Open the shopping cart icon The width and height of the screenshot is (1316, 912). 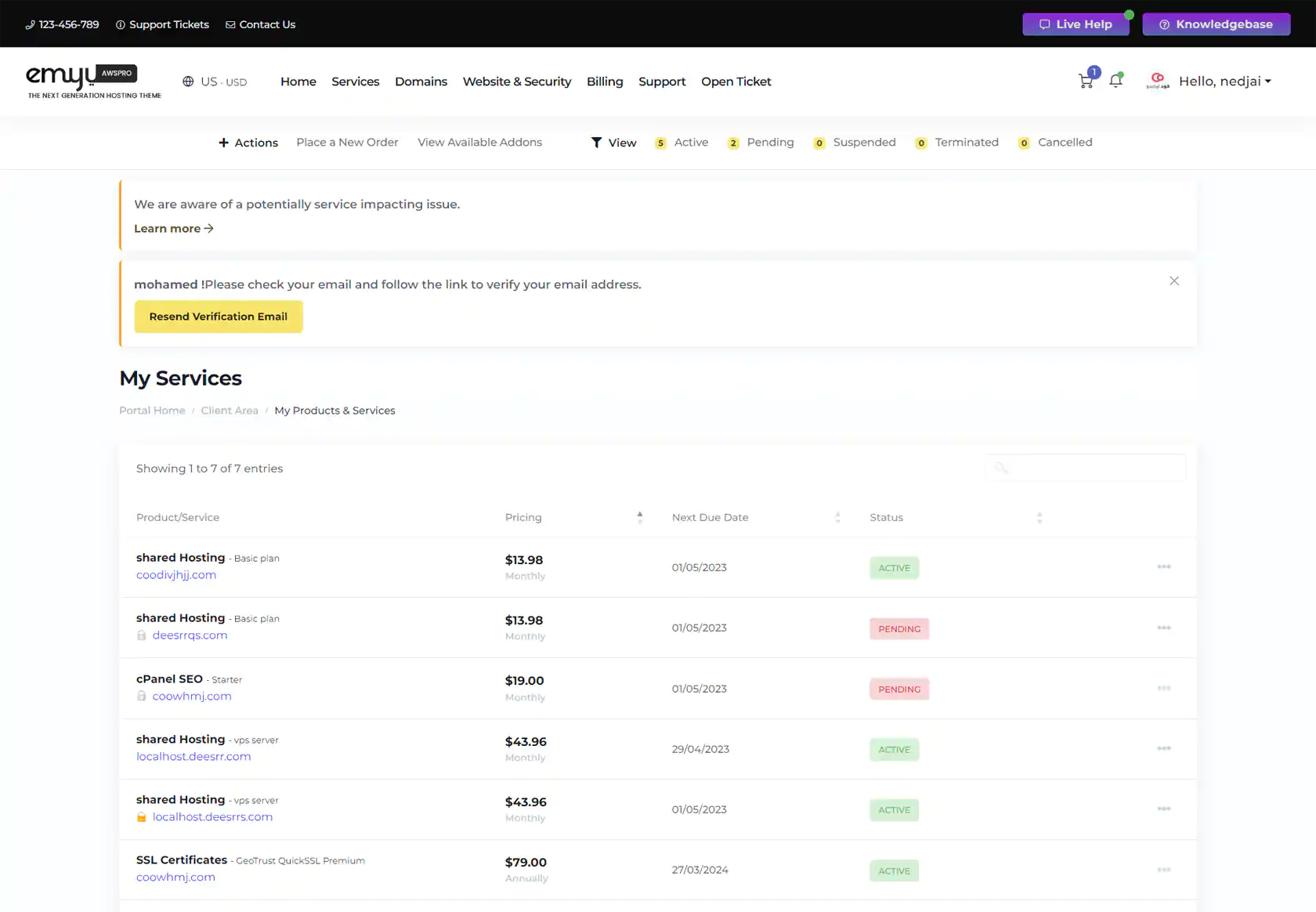click(1086, 81)
